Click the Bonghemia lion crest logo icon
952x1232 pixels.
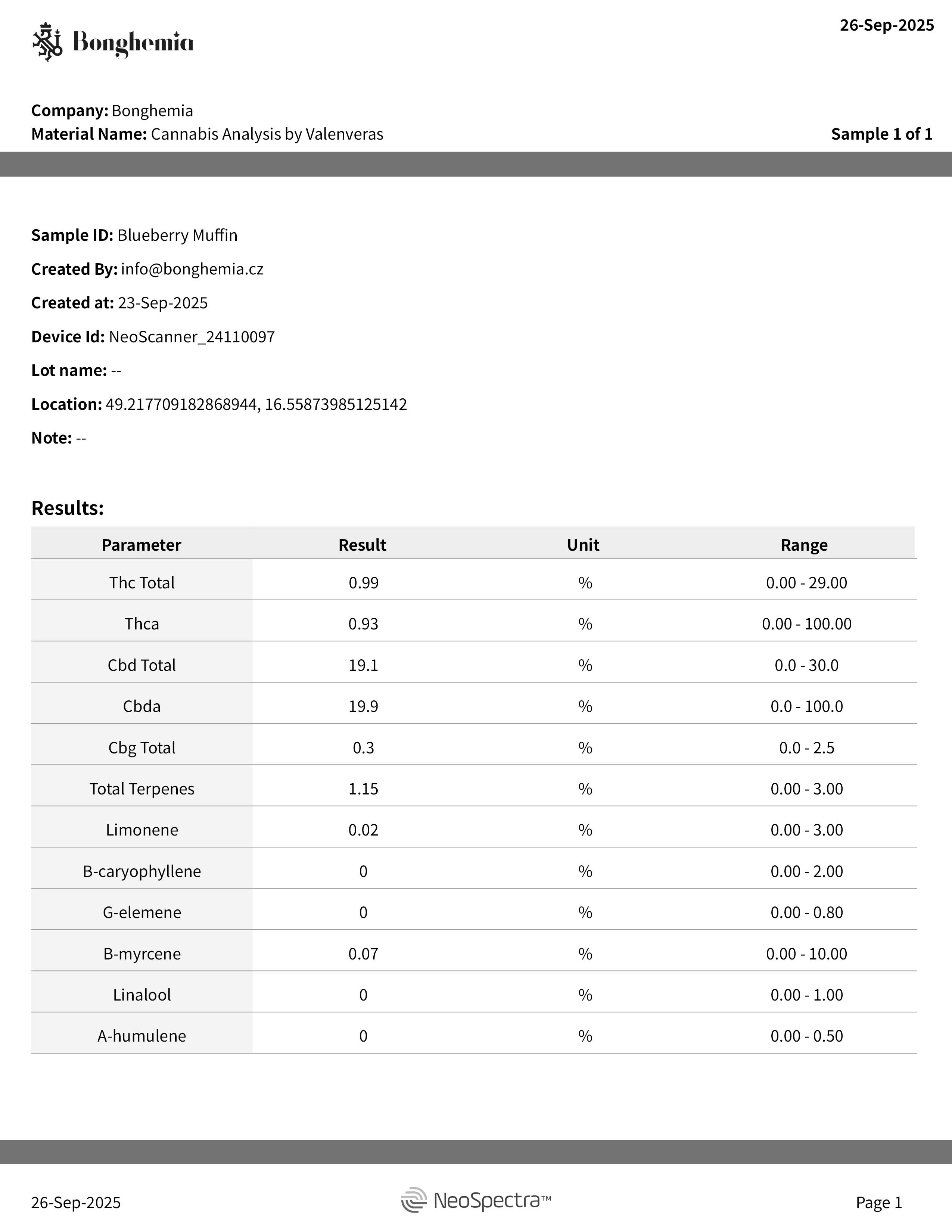[47, 42]
